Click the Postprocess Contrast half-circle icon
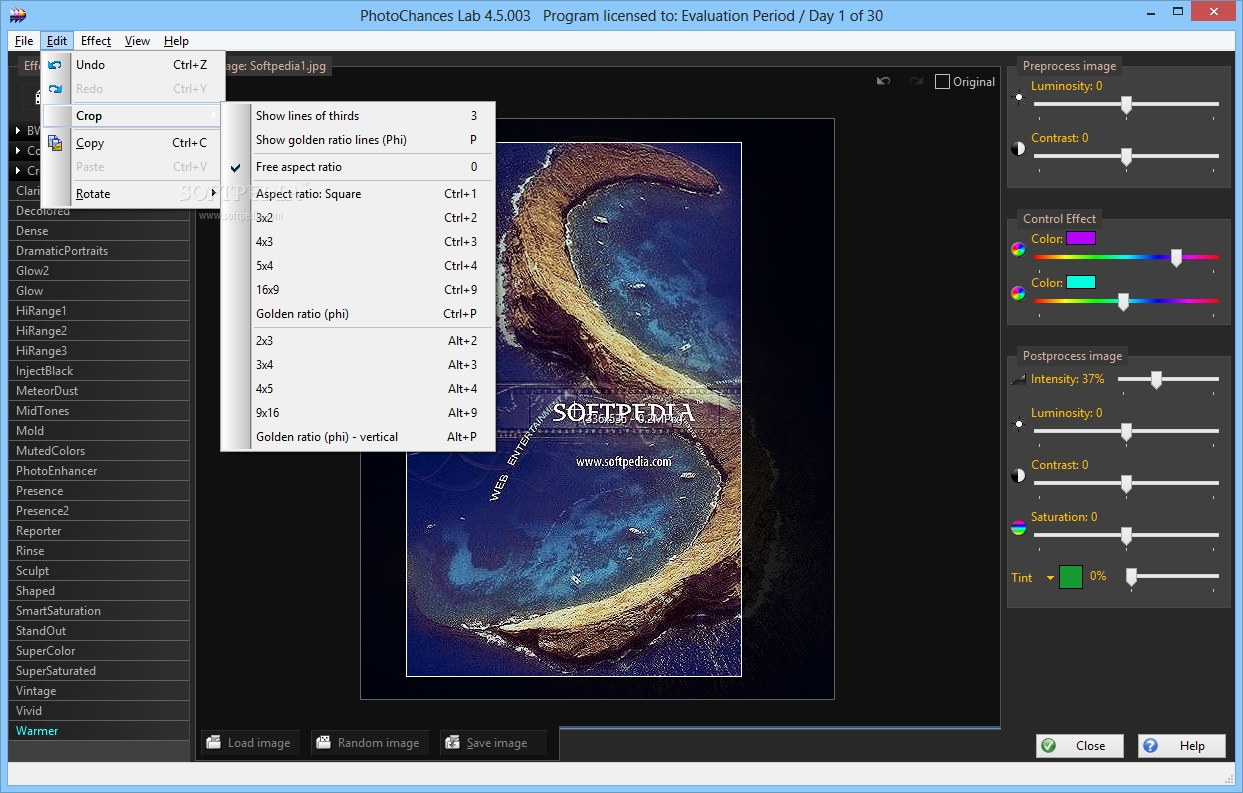1243x793 pixels. 1018,476
